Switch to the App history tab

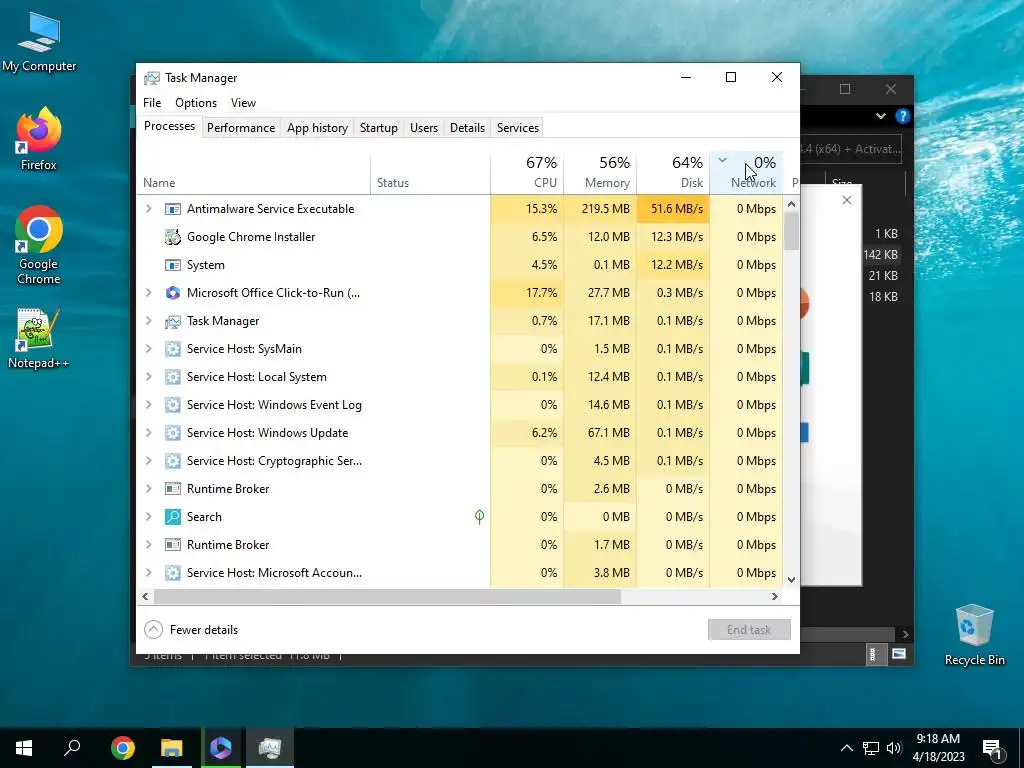317,128
